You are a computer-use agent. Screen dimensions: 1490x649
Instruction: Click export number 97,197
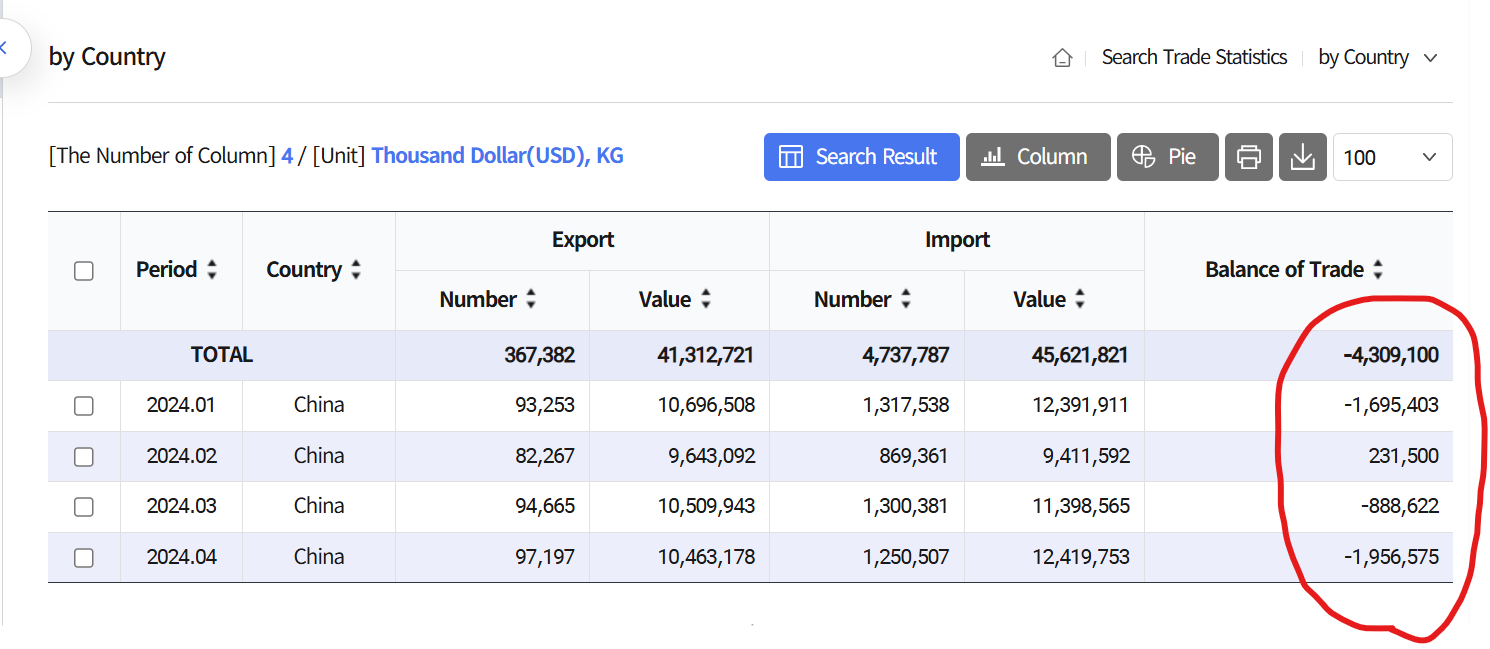pos(544,556)
